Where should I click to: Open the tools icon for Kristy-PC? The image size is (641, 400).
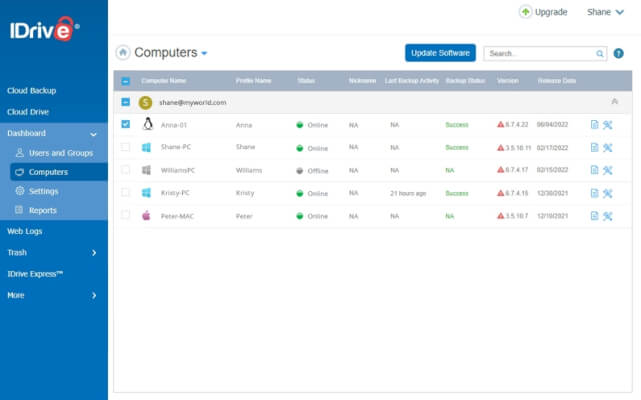pos(607,193)
